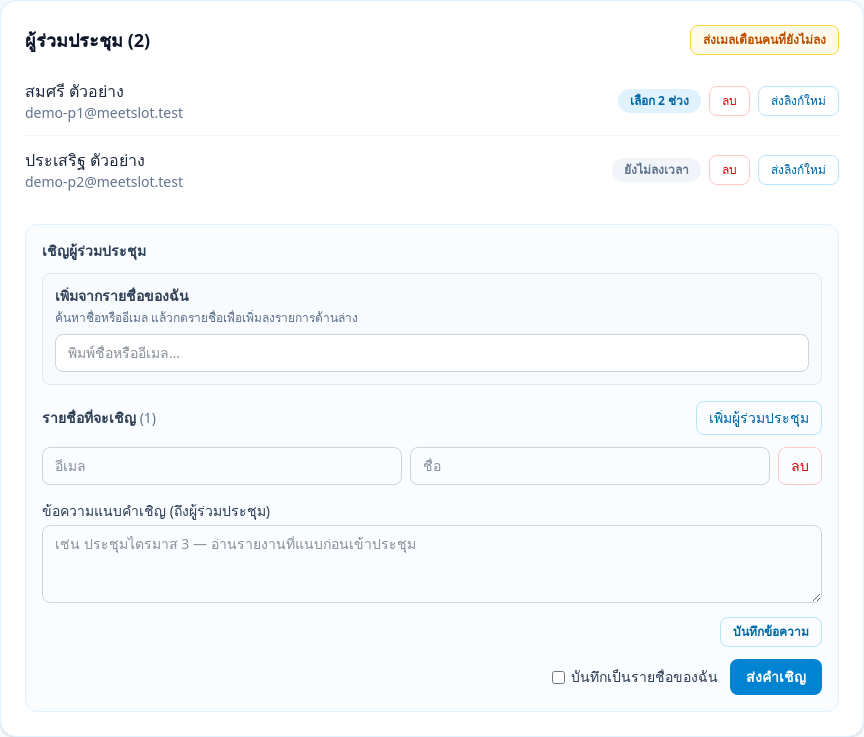Click the name ประเสริฐ ตัวอย่าง
This screenshot has height=737, width=864.
point(85,160)
